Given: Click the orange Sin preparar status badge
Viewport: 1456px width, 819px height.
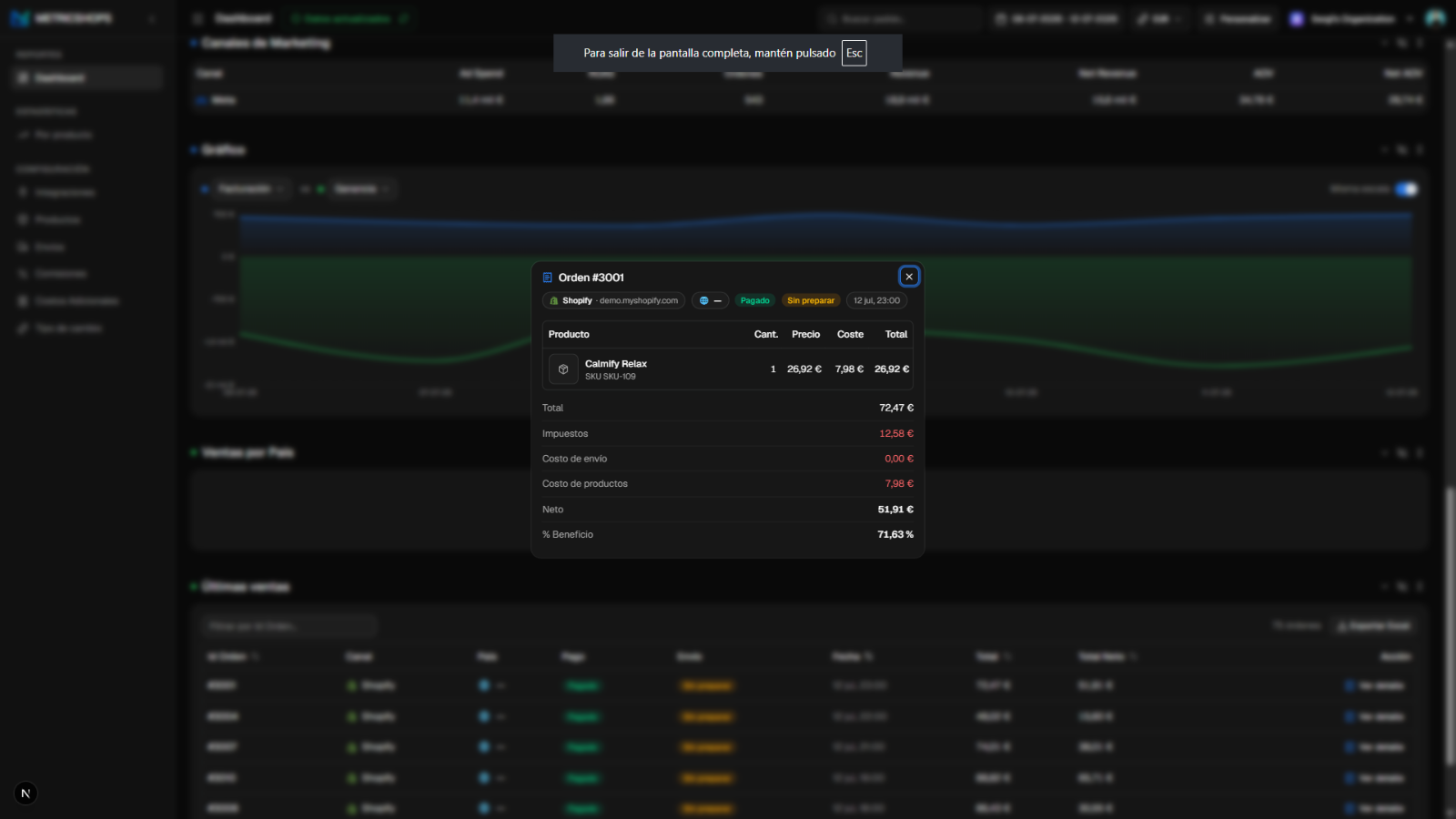Looking at the screenshot, I should point(811,300).
